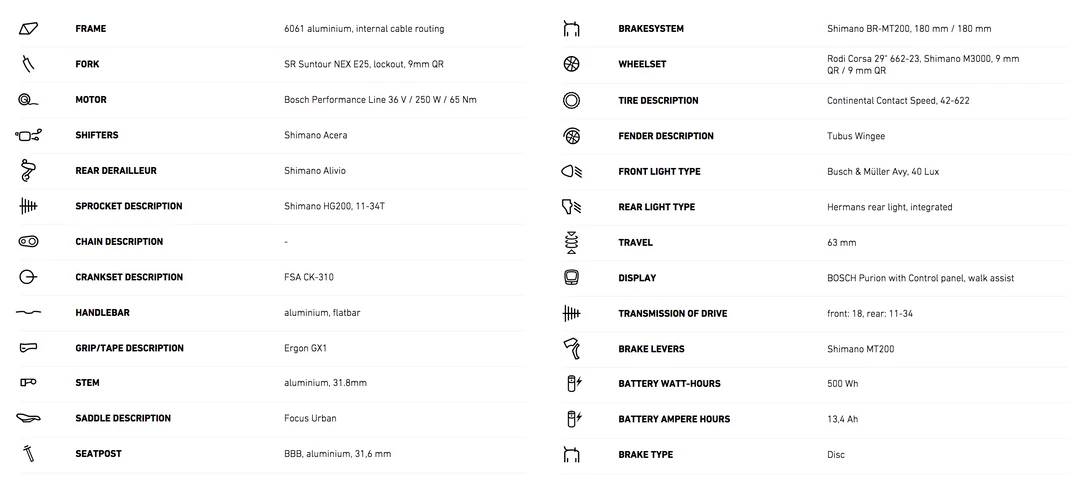Image resolution: width=1080 pixels, height=487 pixels.
Task: Click the display icon
Action: tap(572, 277)
